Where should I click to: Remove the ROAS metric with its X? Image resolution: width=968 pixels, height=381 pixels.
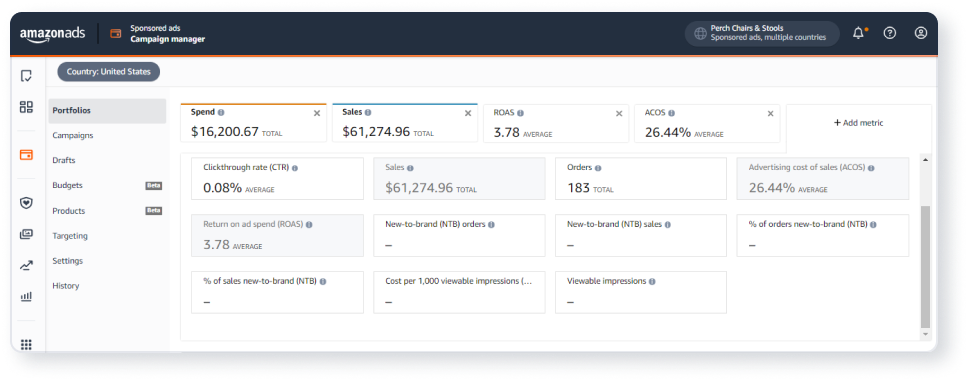619,113
